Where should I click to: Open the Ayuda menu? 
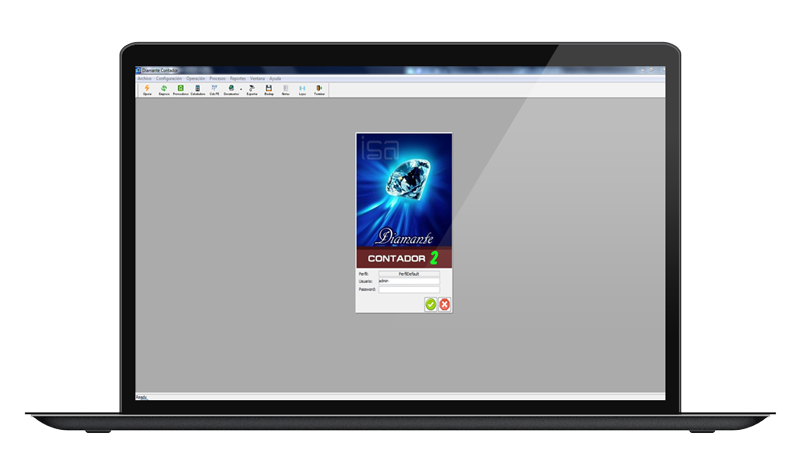[x=275, y=79]
